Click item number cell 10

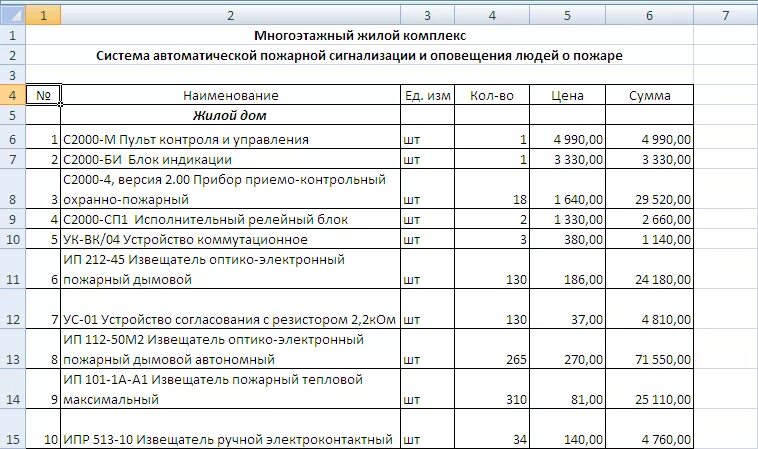(x=43, y=429)
